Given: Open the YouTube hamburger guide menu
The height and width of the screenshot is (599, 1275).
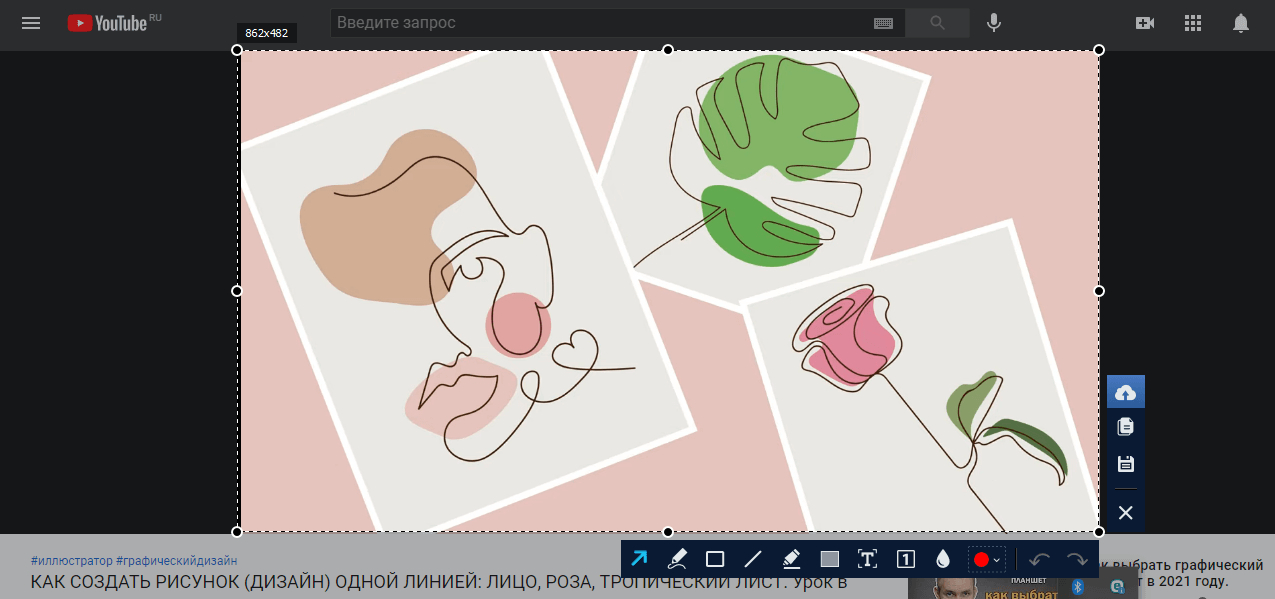Looking at the screenshot, I should 31,23.
